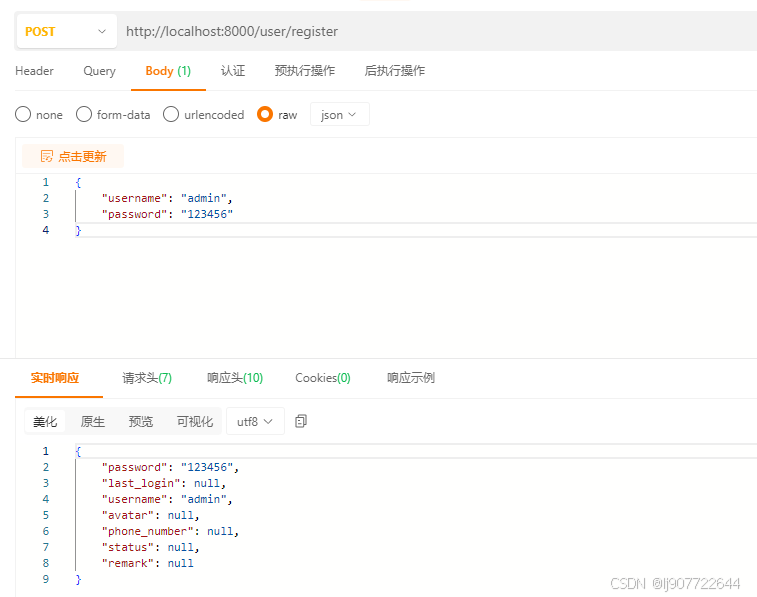Select the urlencoded body type
757x597 pixels.
(204, 115)
